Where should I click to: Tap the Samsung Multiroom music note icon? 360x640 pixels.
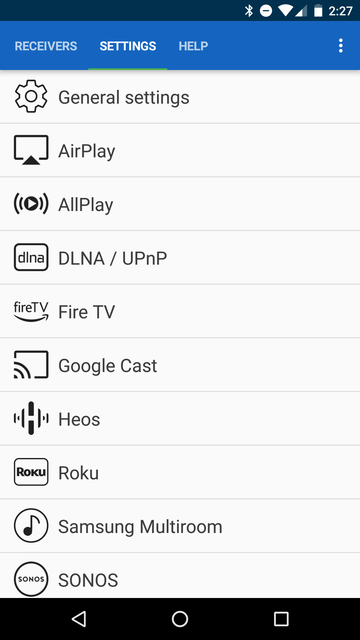31,526
